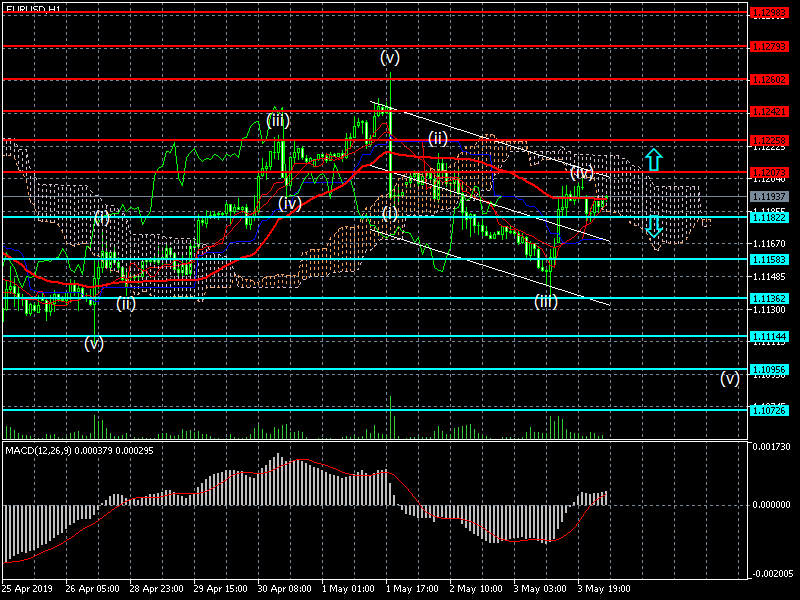
Task: Click the cyan up arrow object
Action: [x=654, y=160]
